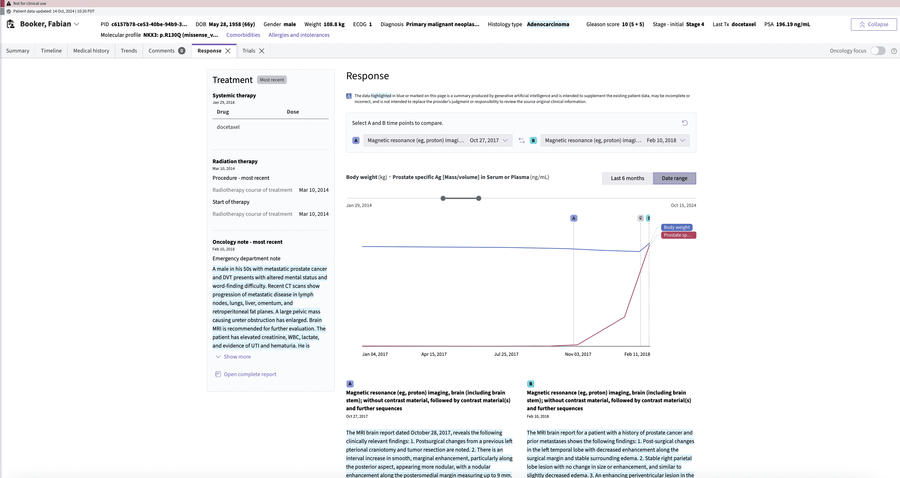Click the left handle of the date range slider
This screenshot has width=900, height=478.
(x=443, y=198)
